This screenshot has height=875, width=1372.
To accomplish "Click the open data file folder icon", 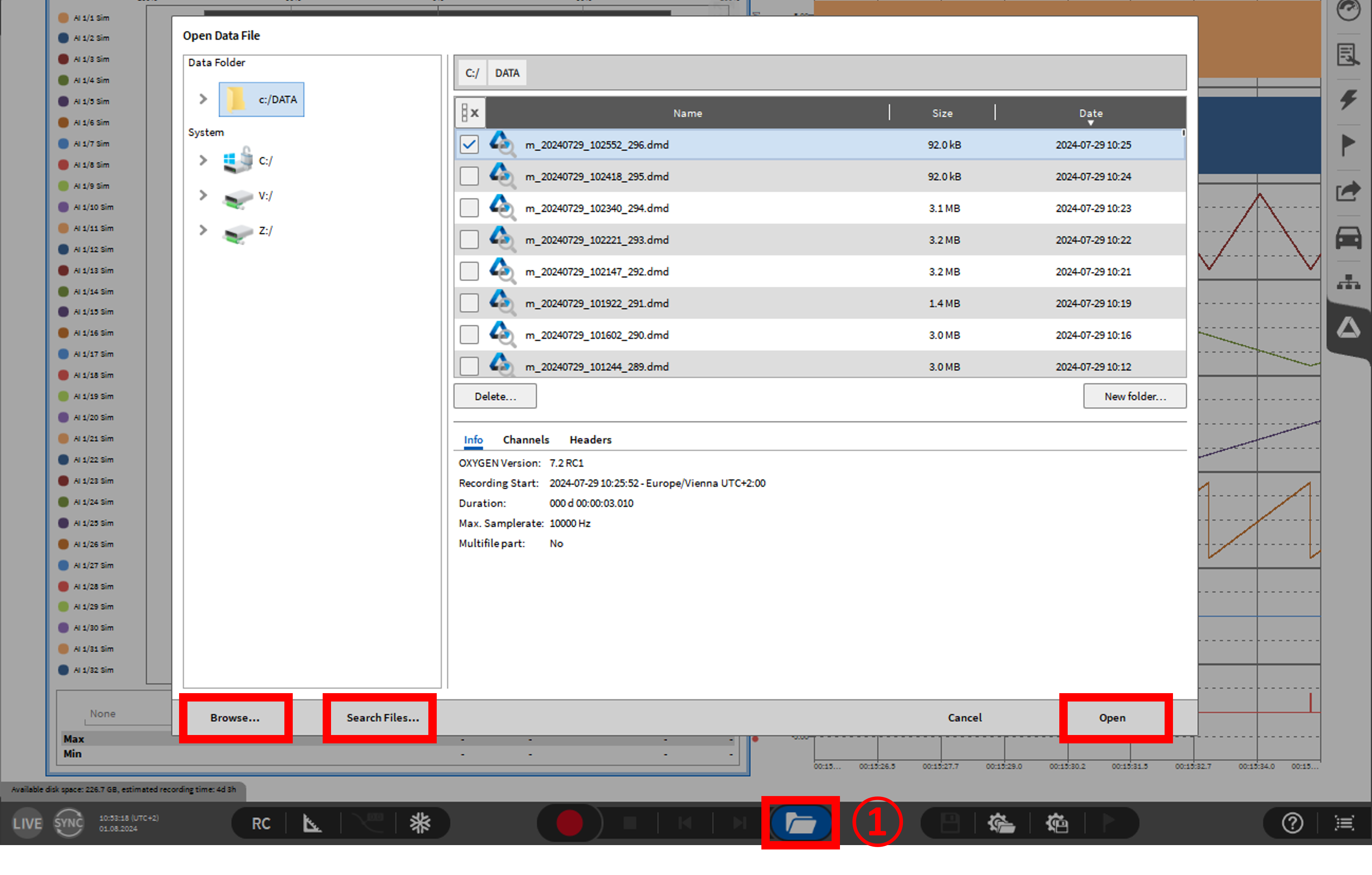I will [x=800, y=823].
